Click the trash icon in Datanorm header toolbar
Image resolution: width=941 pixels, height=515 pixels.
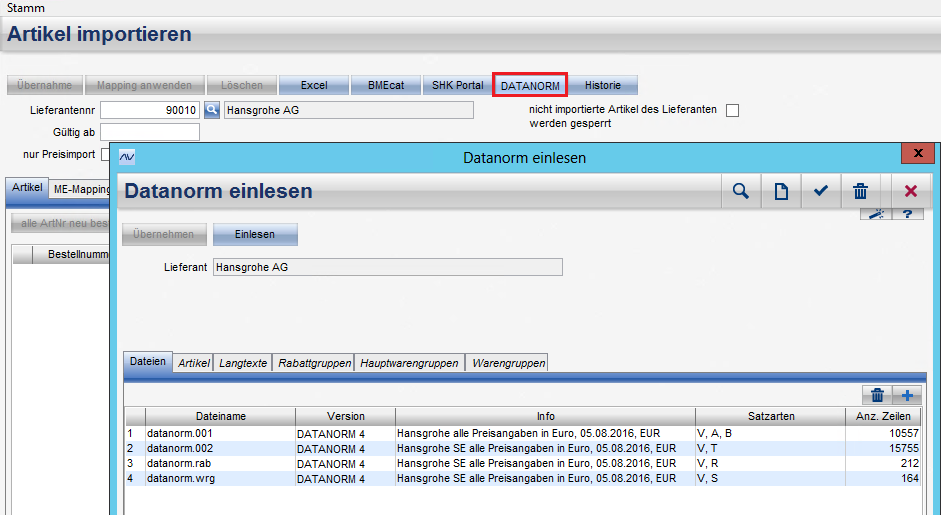click(x=861, y=191)
